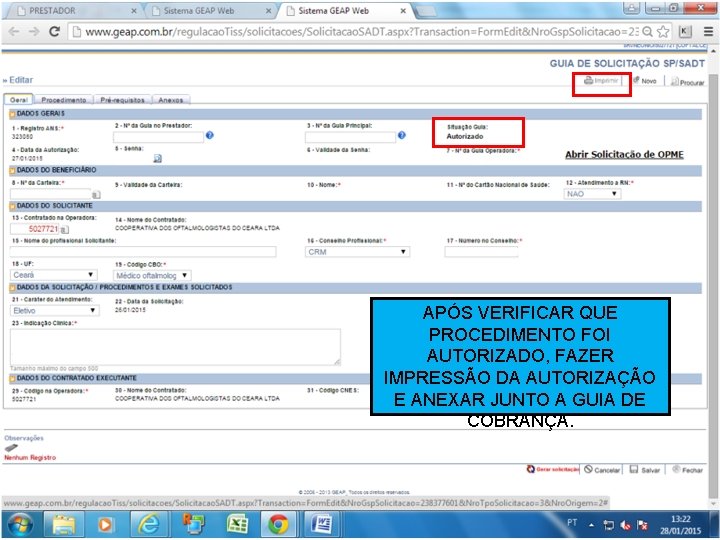Go back in browser history
Image resolution: width=720 pixels, height=540 pixels.
(x=14, y=31)
